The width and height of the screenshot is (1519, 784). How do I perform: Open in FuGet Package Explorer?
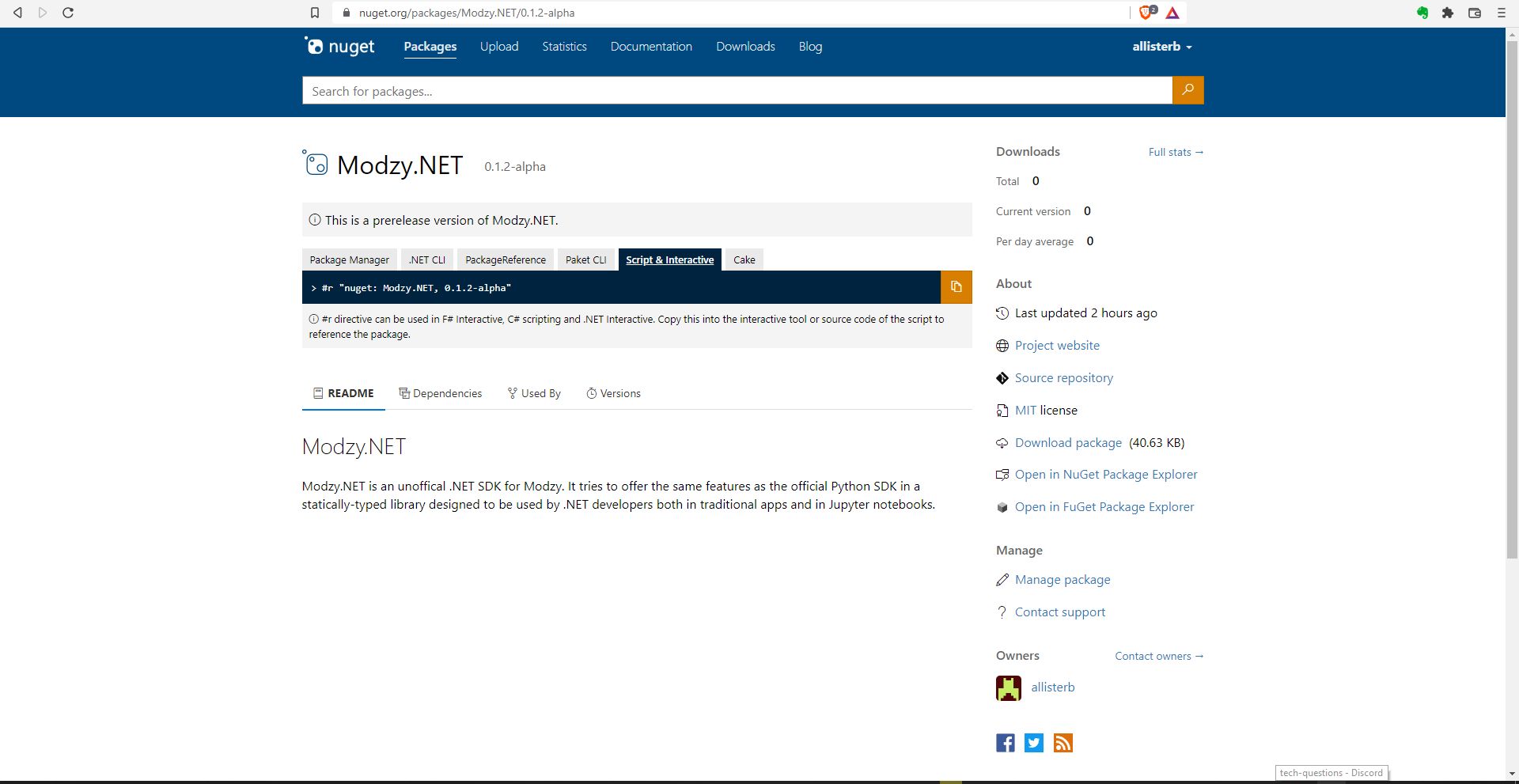(x=1104, y=506)
